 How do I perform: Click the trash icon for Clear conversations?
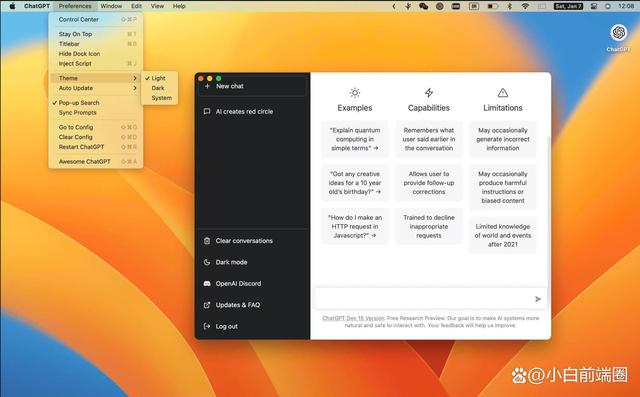207,241
